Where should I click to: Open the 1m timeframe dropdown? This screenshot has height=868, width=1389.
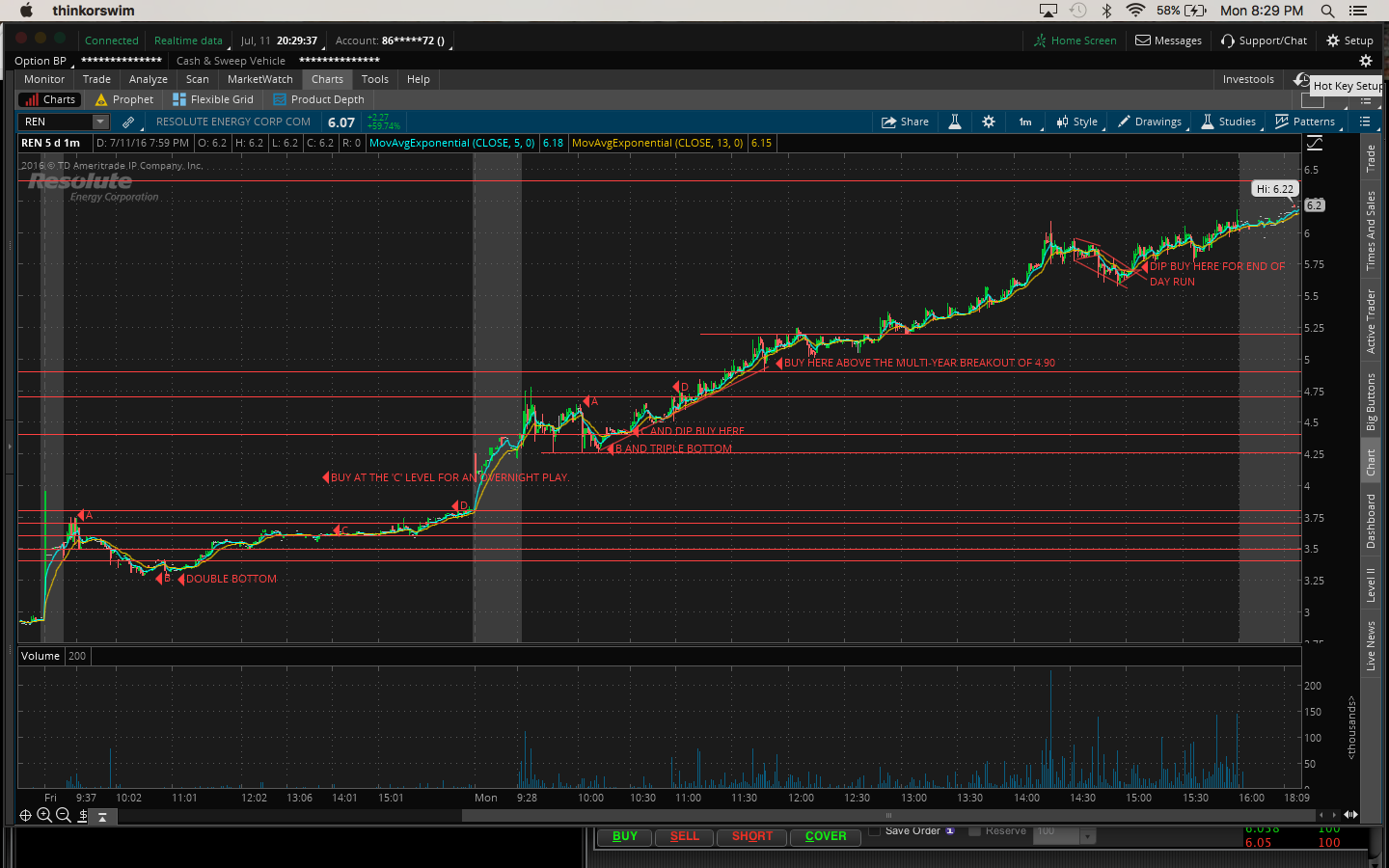click(1026, 122)
